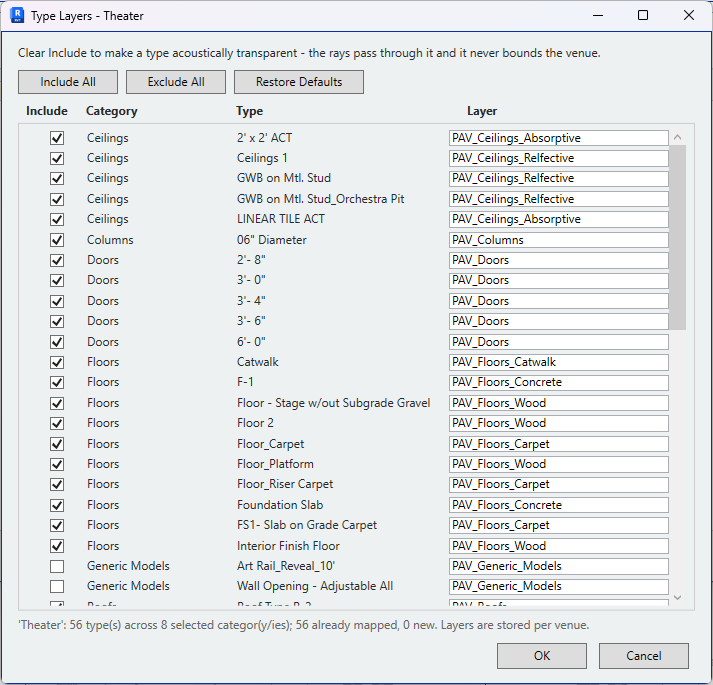Click the Layer column header
The image size is (713, 685).
pyautogui.click(x=482, y=111)
